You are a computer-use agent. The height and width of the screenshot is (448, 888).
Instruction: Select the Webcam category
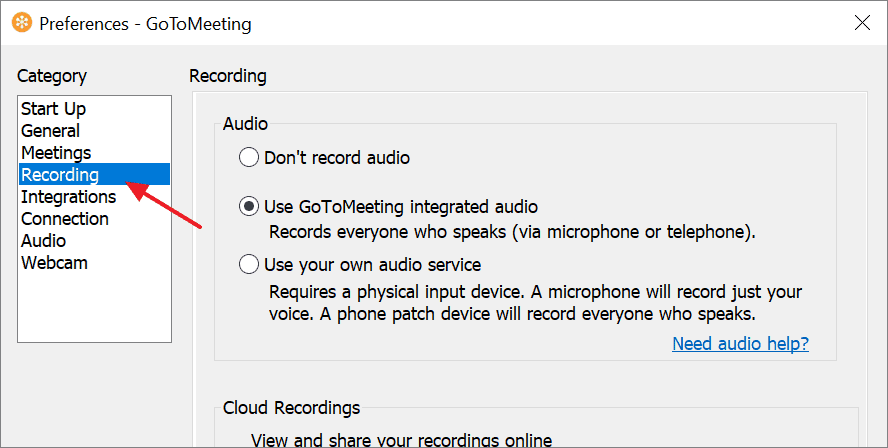click(54, 263)
